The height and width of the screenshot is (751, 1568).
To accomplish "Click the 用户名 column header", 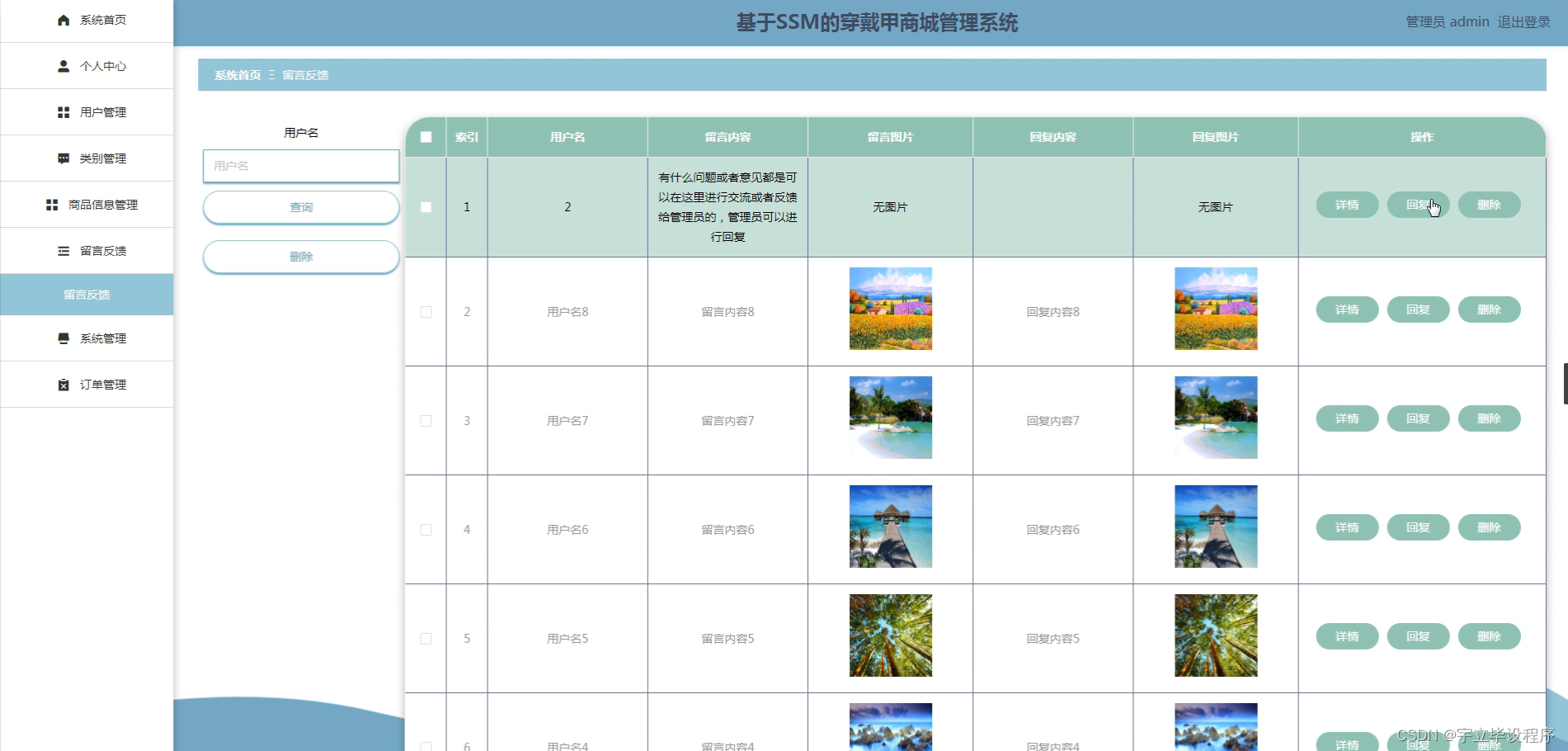I will [x=567, y=137].
